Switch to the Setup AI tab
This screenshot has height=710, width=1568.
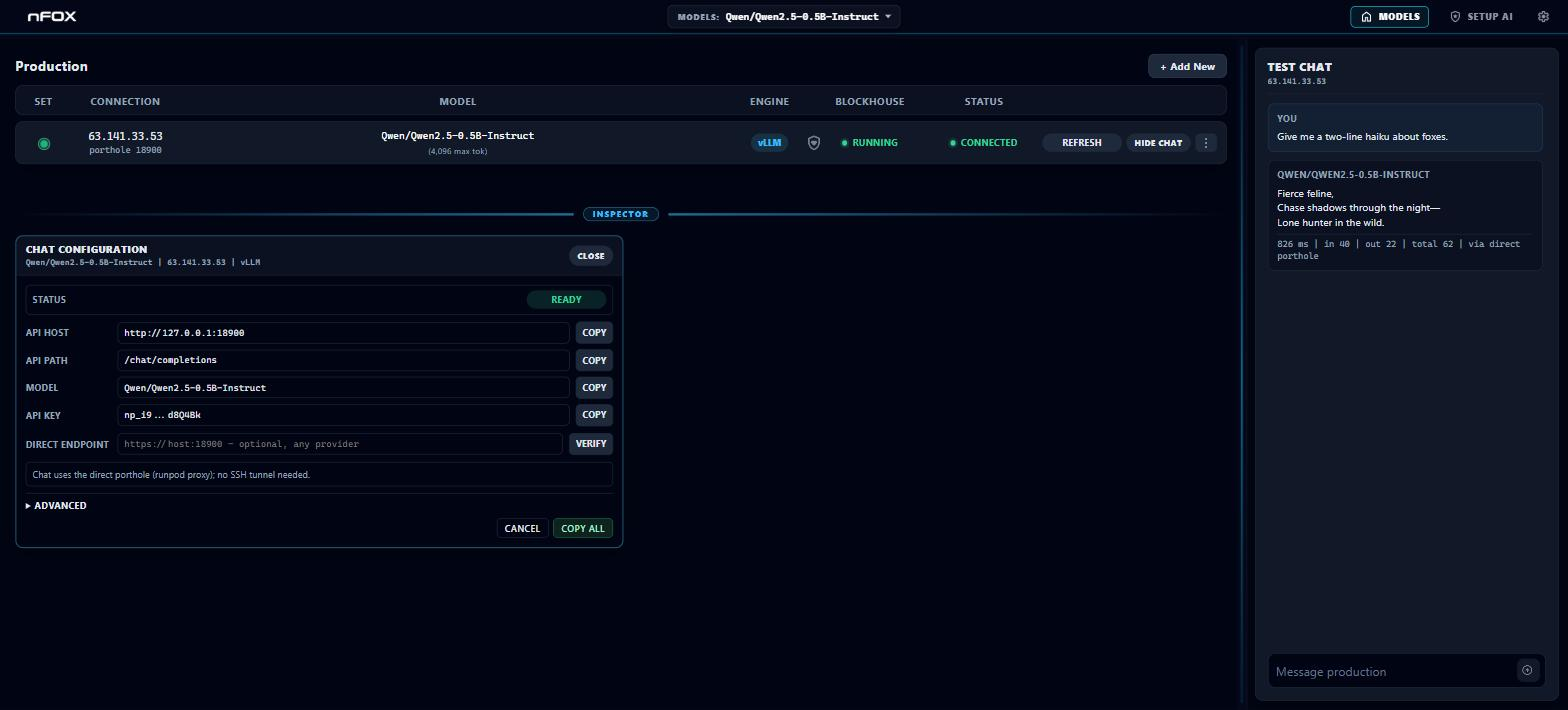pyautogui.click(x=1481, y=17)
